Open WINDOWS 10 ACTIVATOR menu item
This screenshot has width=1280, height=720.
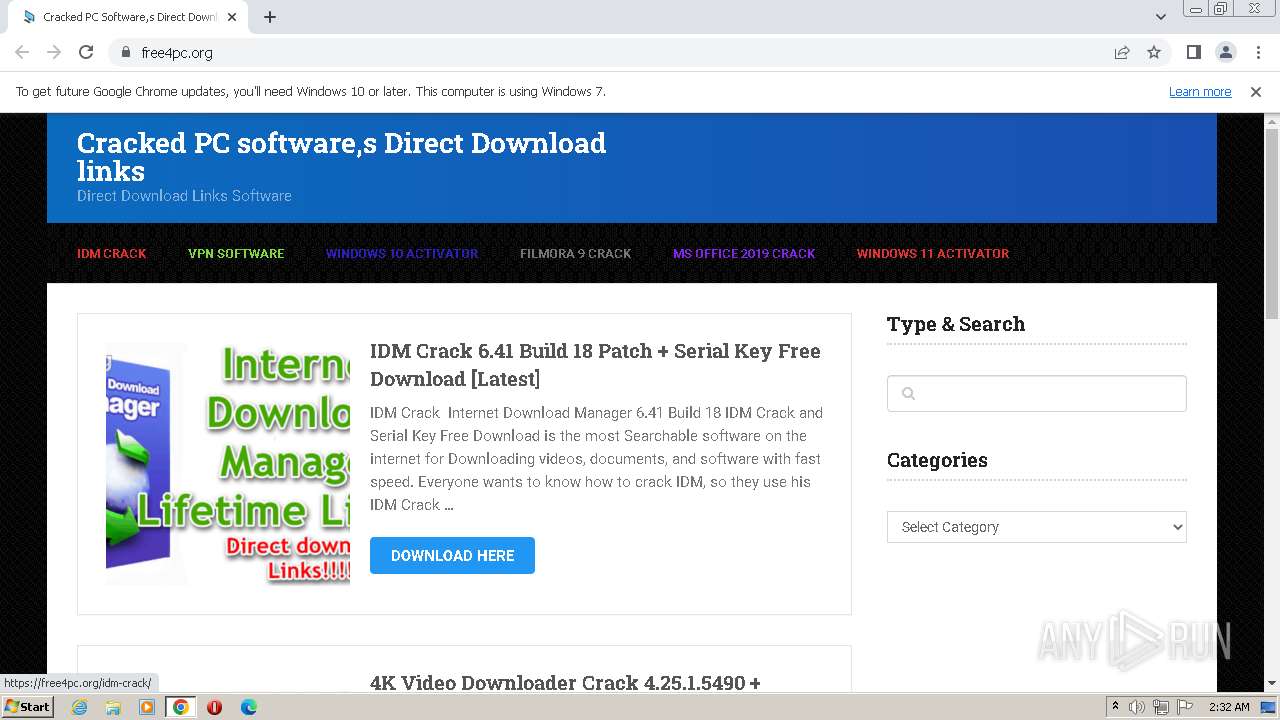pyautogui.click(x=402, y=254)
